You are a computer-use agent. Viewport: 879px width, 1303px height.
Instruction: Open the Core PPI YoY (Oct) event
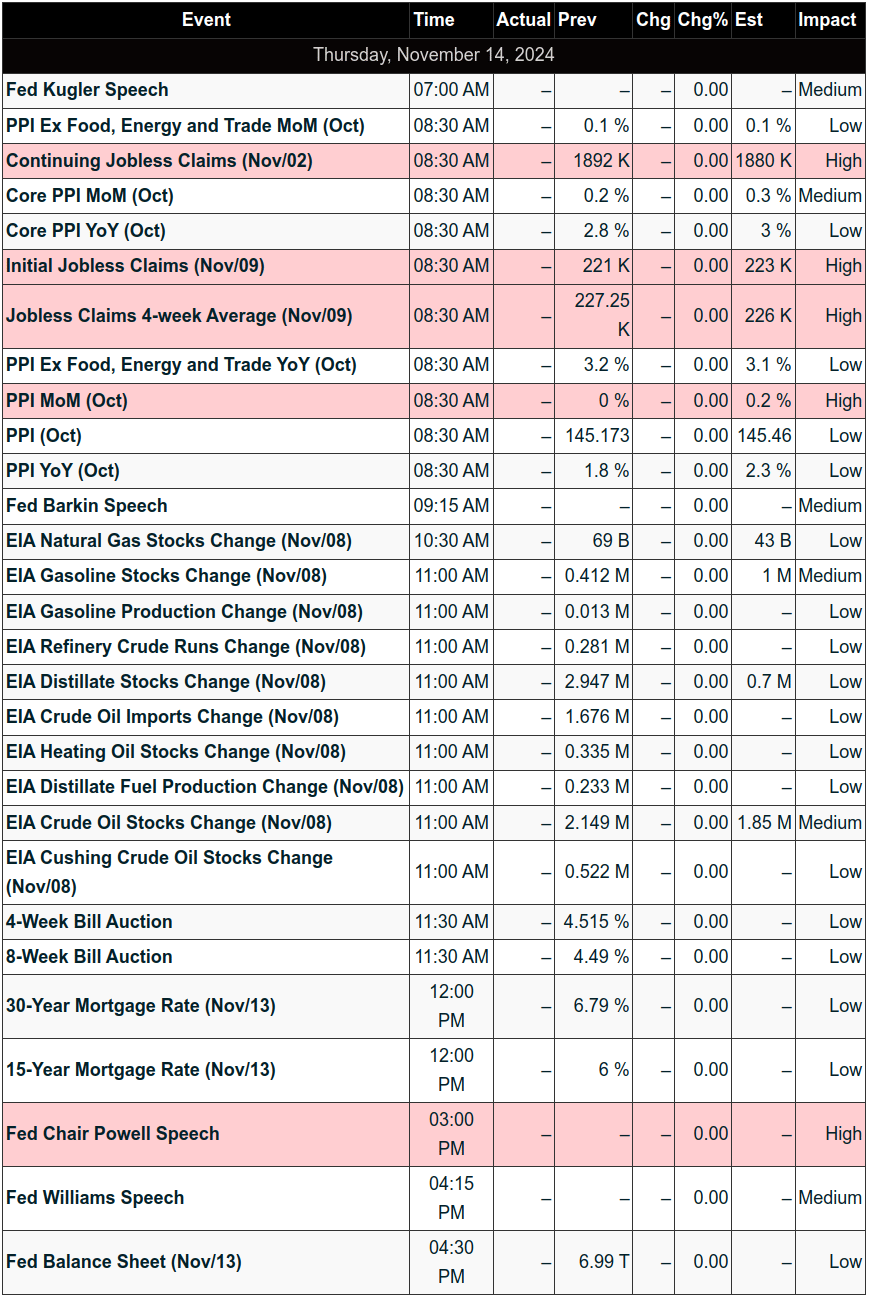click(86, 231)
